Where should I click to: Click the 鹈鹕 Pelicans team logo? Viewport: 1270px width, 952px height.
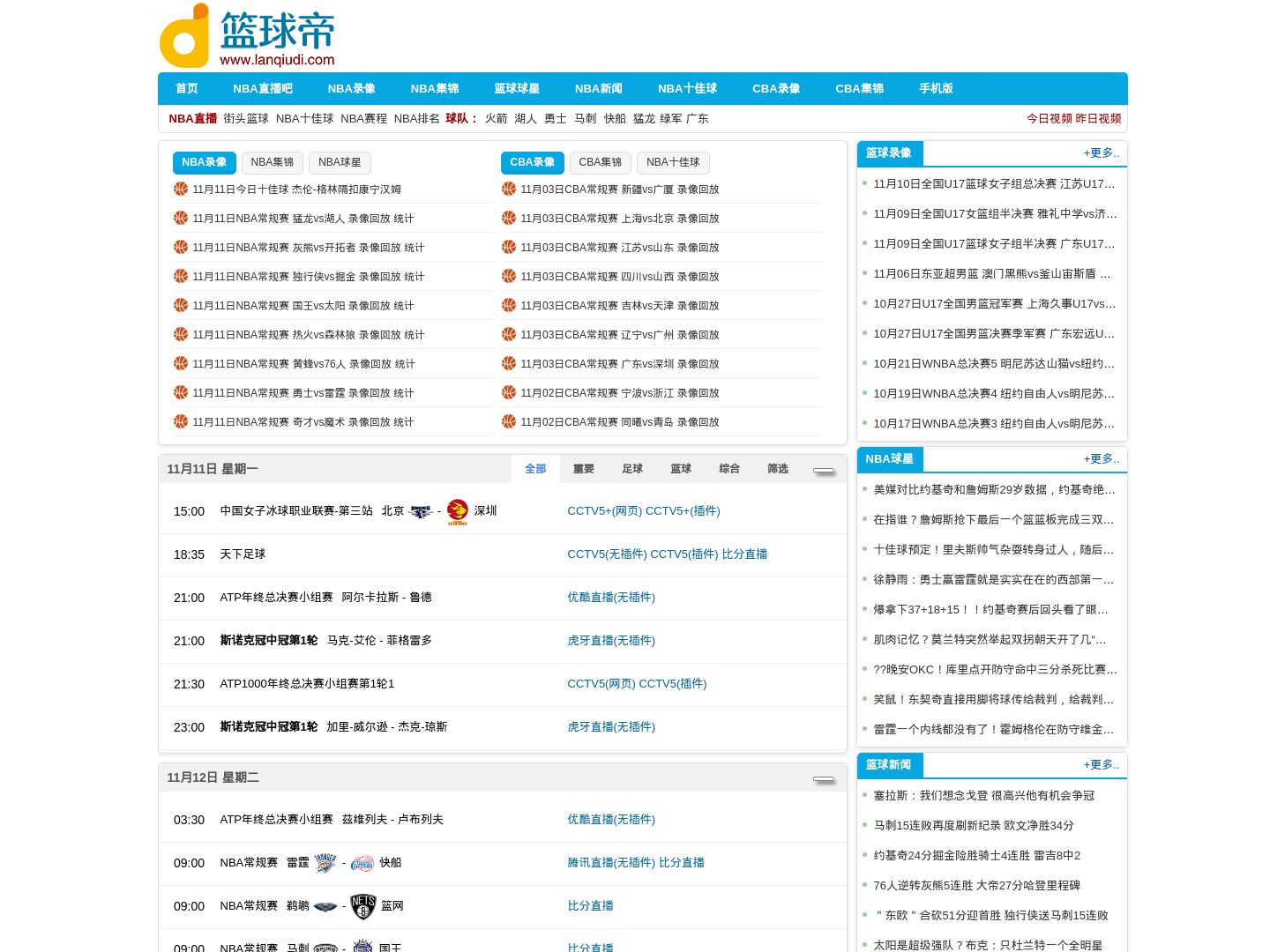[x=325, y=906]
